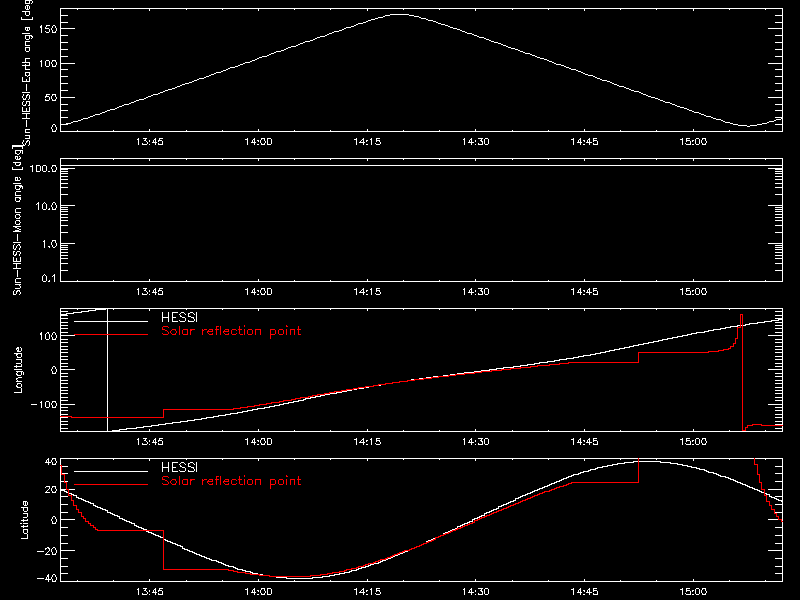
Task: Click tick label 0.1 on Moon angle axis
Action: [x=49, y=279]
